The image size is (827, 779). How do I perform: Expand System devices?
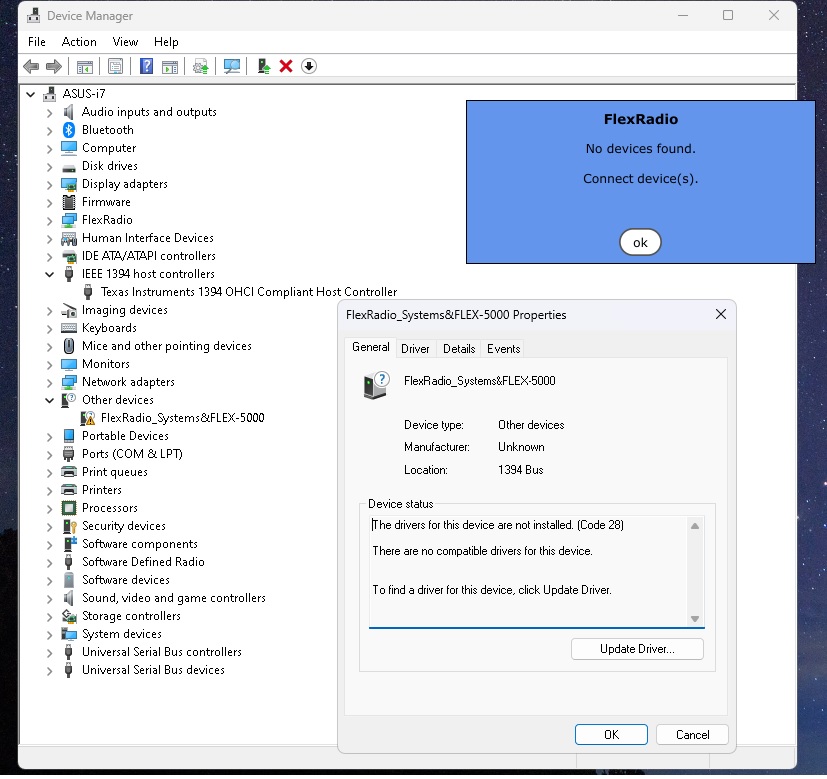pyautogui.click(x=49, y=634)
